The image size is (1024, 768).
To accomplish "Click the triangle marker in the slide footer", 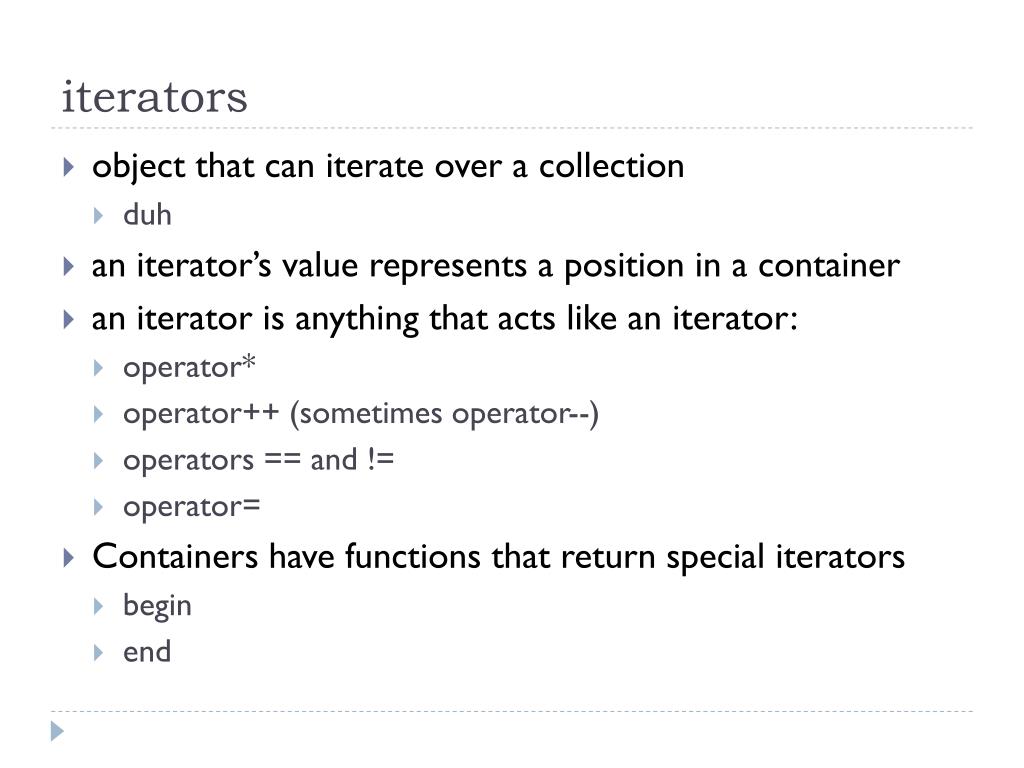I will [x=57, y=731].
